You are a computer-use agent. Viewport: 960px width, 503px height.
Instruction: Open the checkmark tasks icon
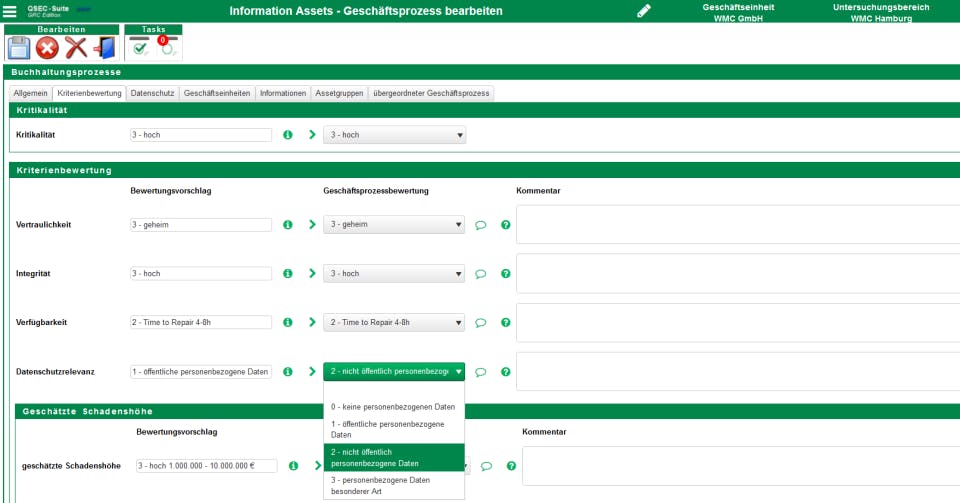(140, 47)
